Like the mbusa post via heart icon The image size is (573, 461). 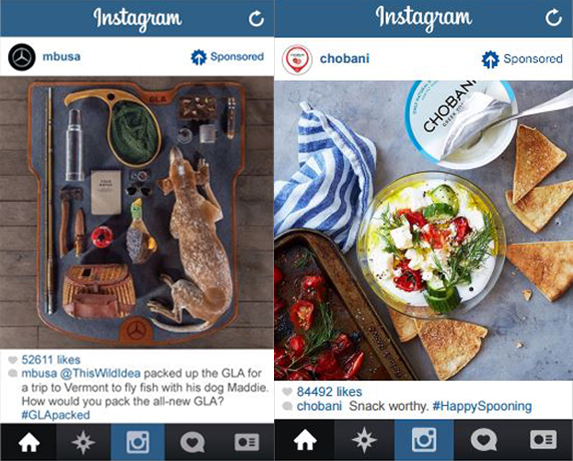(13, 360)
